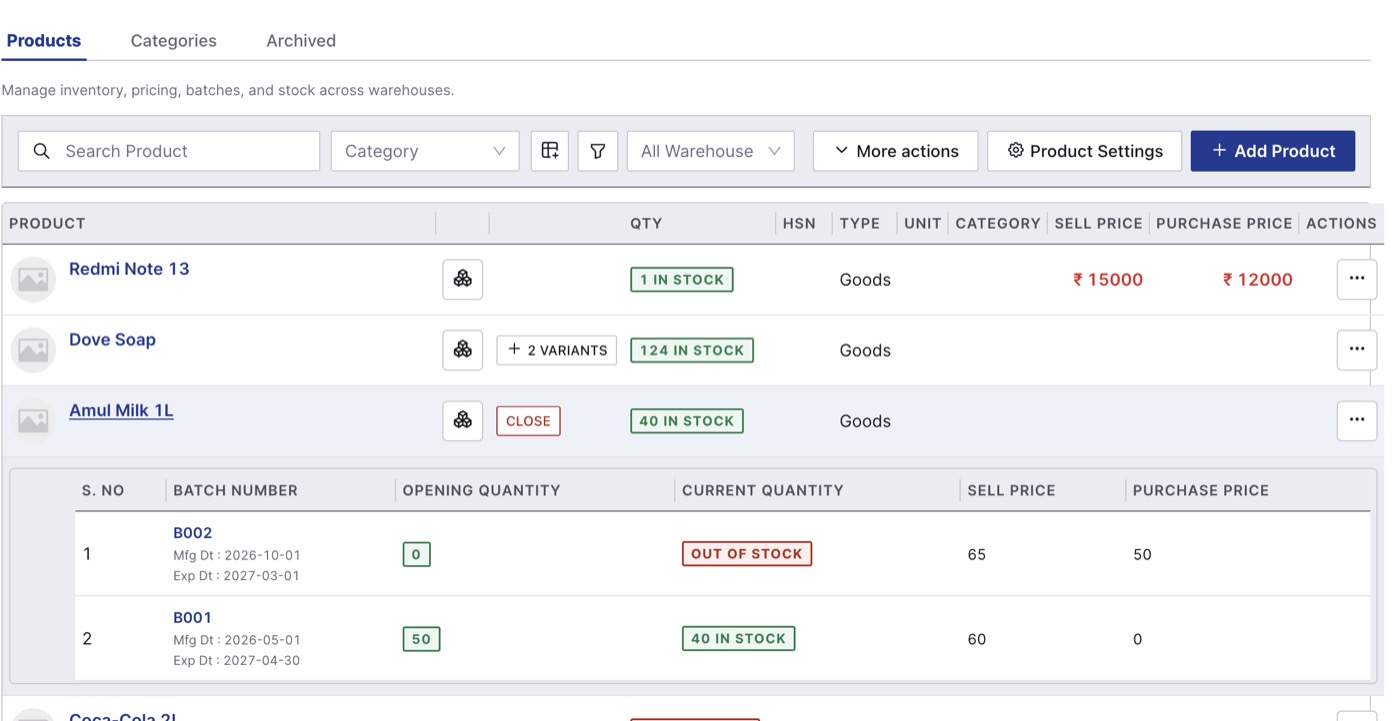Open the add-column table icon button
This screenshot has height=721, width=1400.
point(550,151)
